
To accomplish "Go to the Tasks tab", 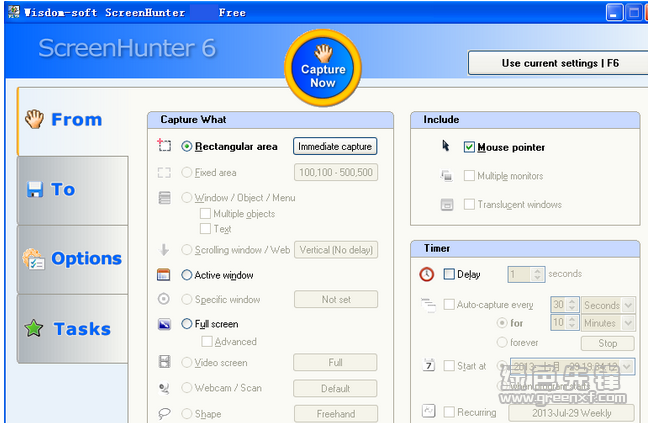I will [72, 329].
